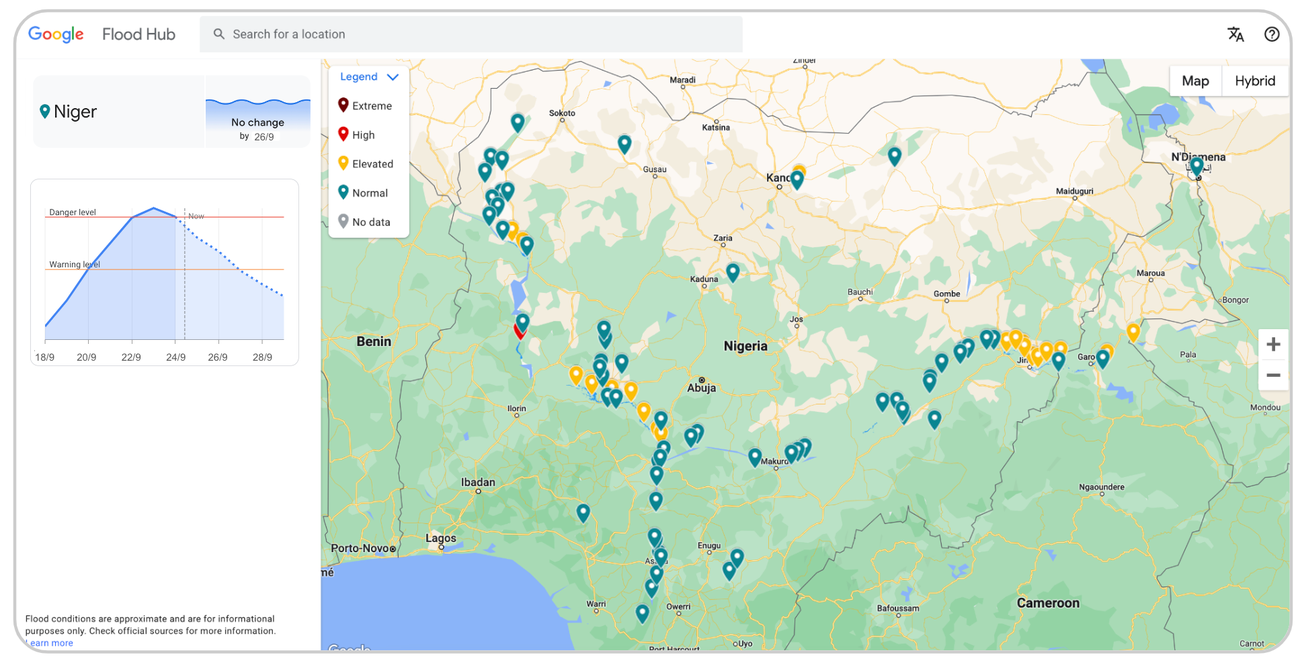Viewport: 1300px width, 661px height.
Task: Collapse the Legend panel using its chevron
Action: 392,76
